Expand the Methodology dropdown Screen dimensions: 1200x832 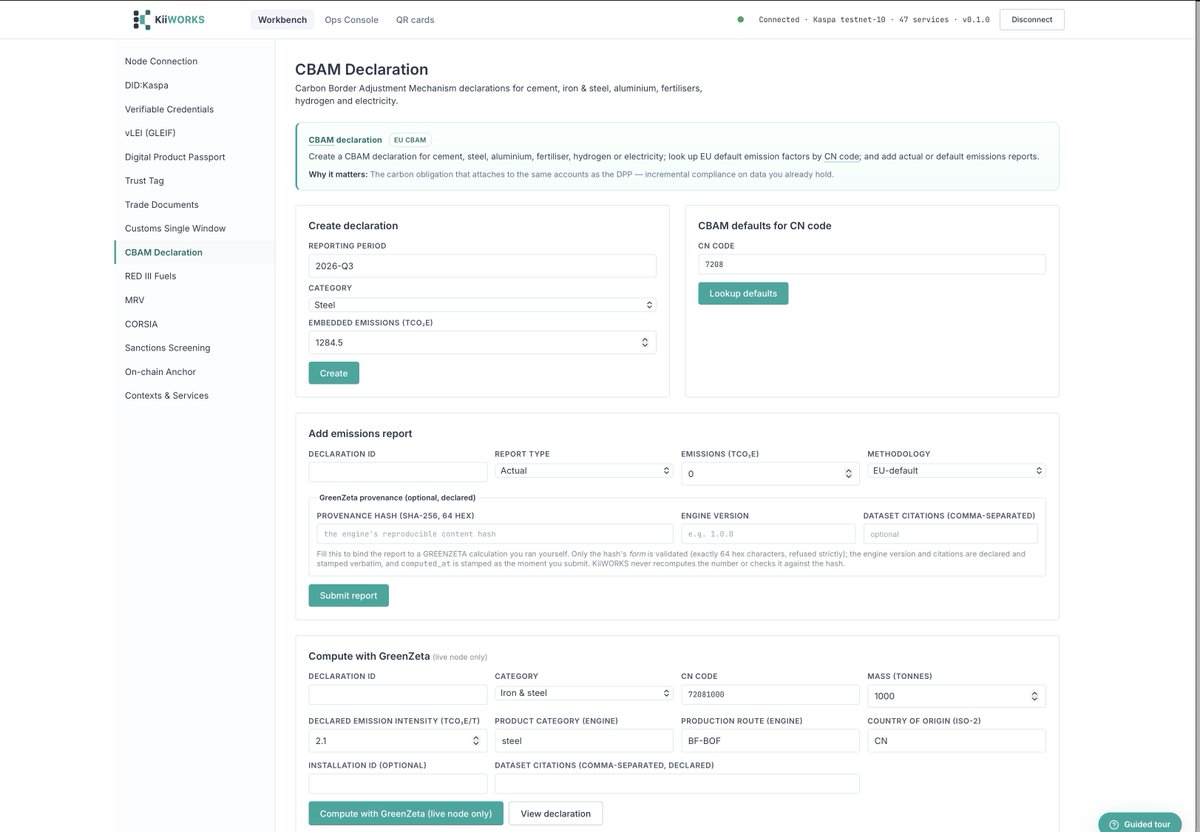[x=956, y=470]
